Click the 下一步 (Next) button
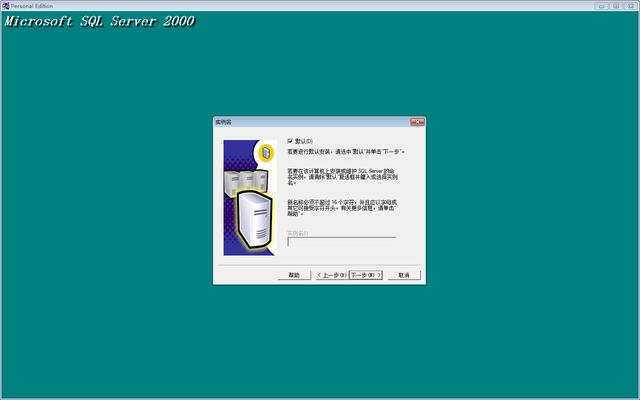The width and height of the screenshot is (640, 400). click(x=365, y=275)
